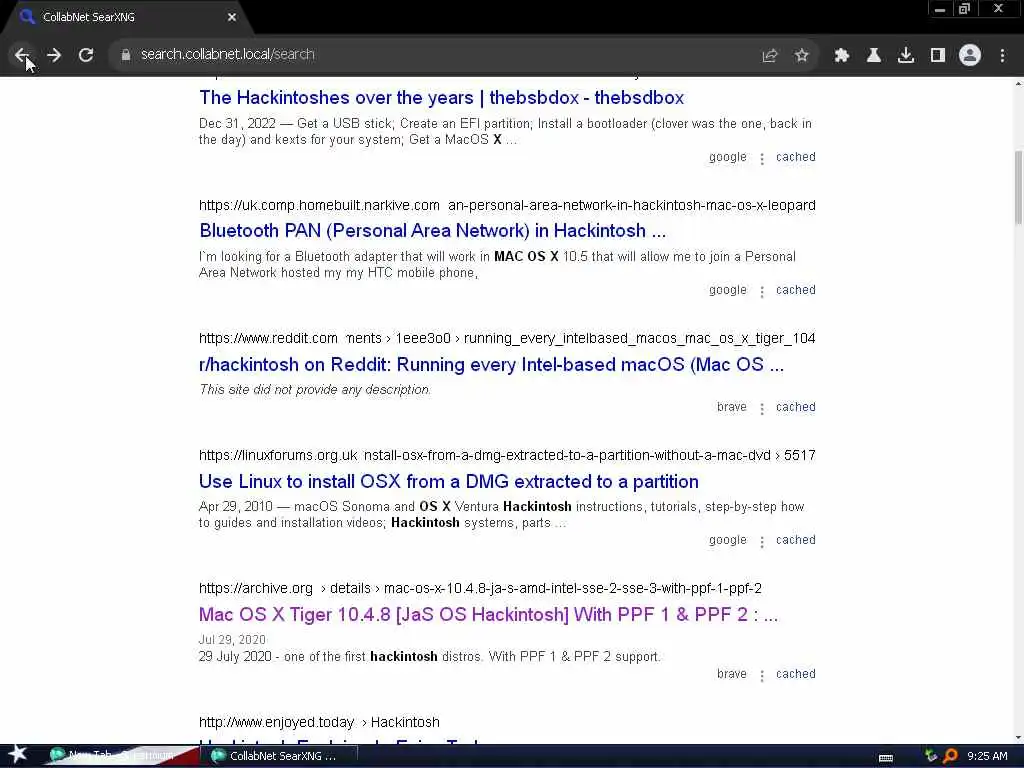Open cached copy of Bluetooth PAN result
The image size is (1024, 768).
(795, 290)
